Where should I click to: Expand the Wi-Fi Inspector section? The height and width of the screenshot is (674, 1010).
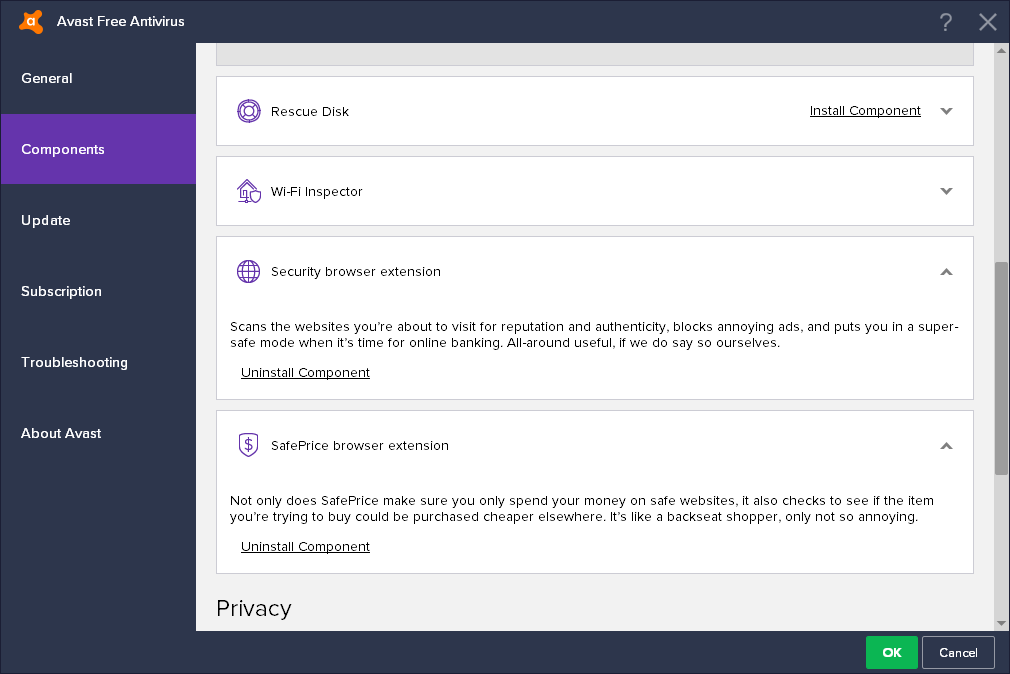click(947, 191)
